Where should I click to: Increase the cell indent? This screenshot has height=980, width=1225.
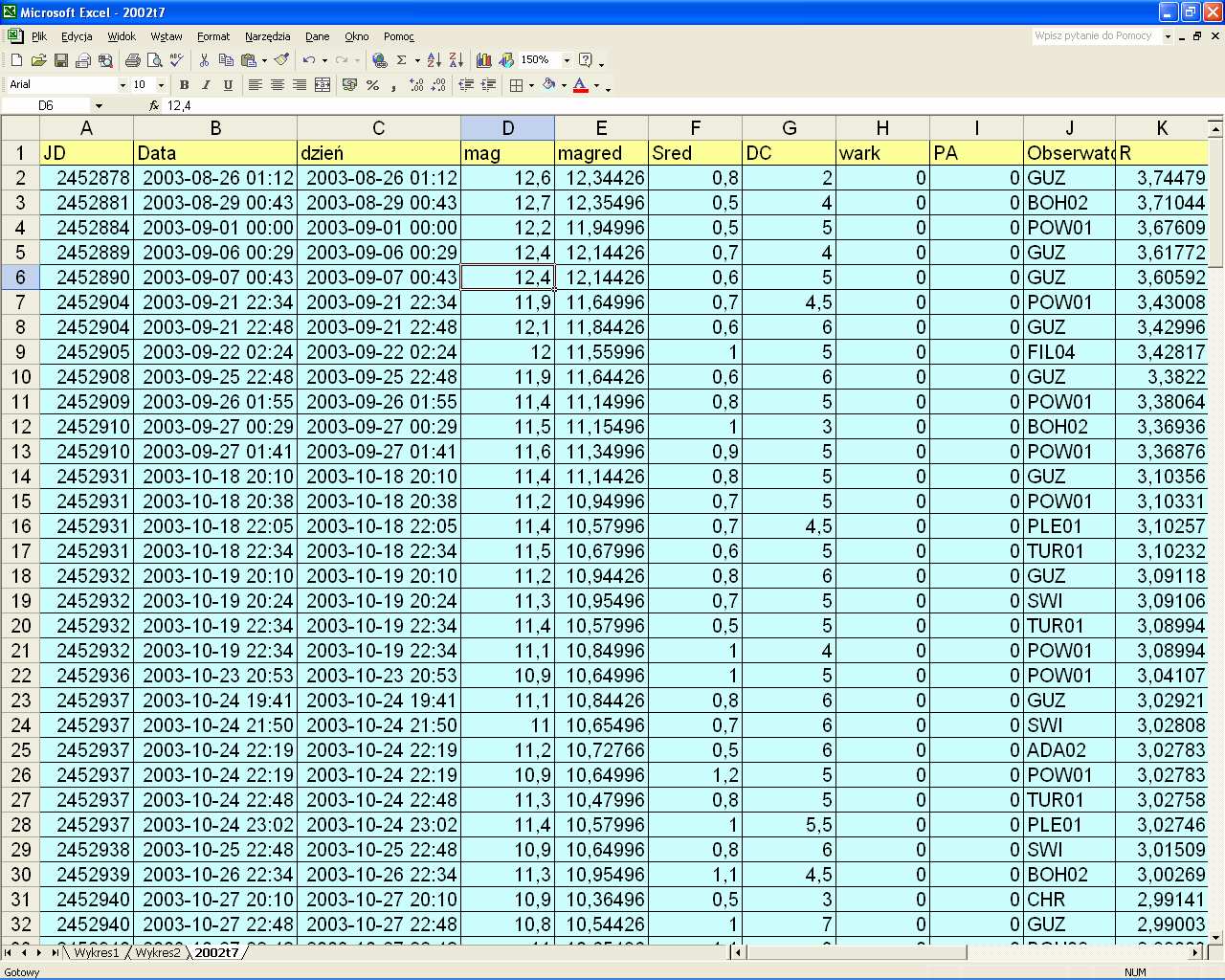click(488, 85)
